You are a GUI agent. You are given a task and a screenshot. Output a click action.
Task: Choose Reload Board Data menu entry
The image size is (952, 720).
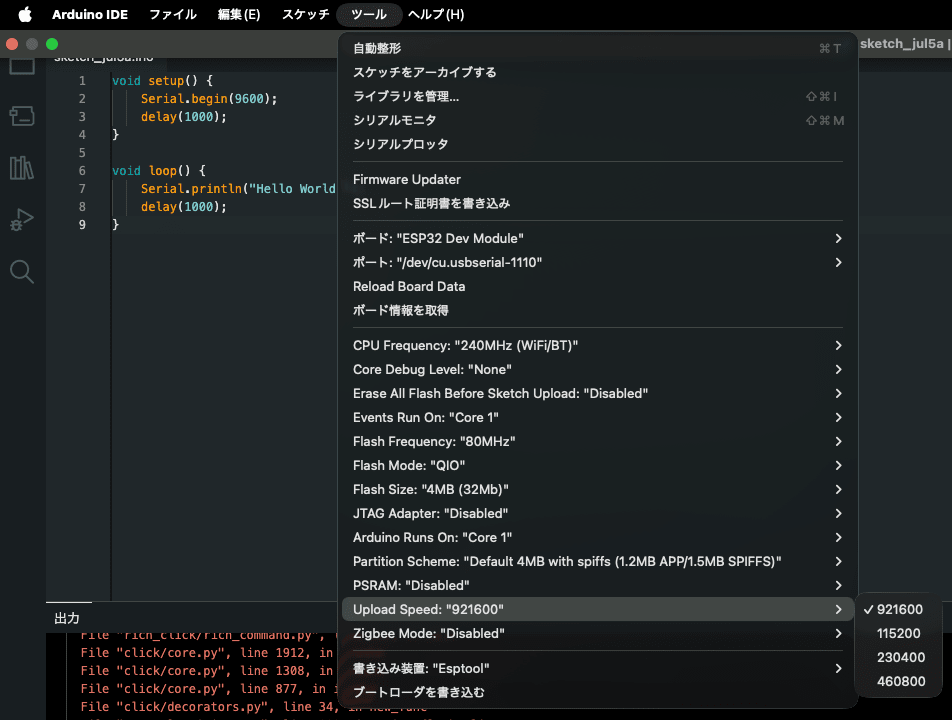coord(598,287)
